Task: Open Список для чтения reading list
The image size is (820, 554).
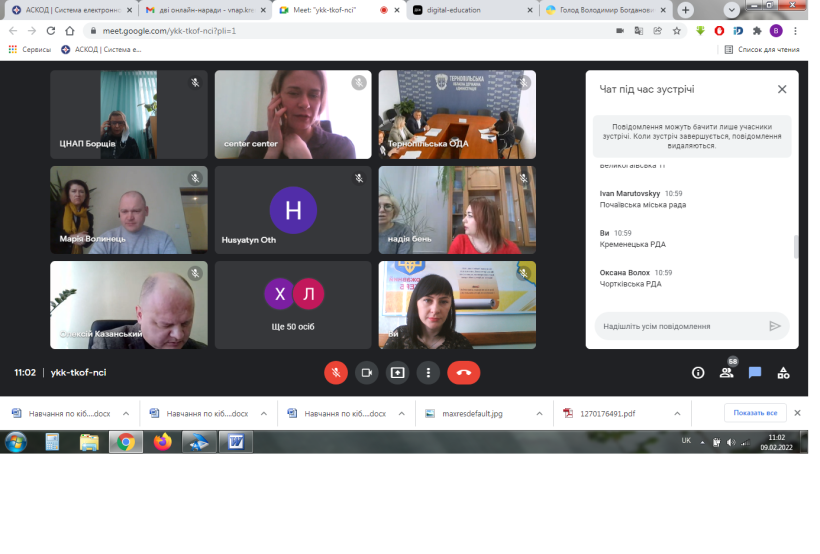Action: 762,50
